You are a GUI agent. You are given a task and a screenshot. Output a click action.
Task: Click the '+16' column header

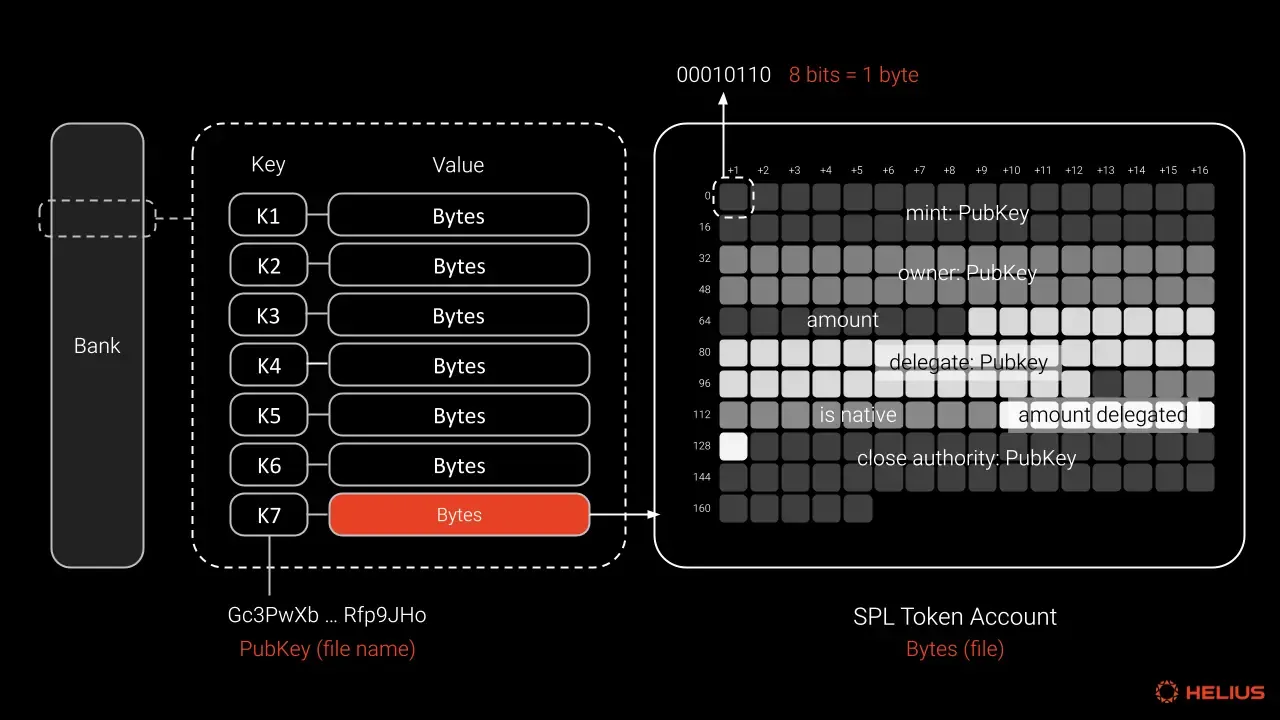pyautogui.click(x=1199, y=171)
